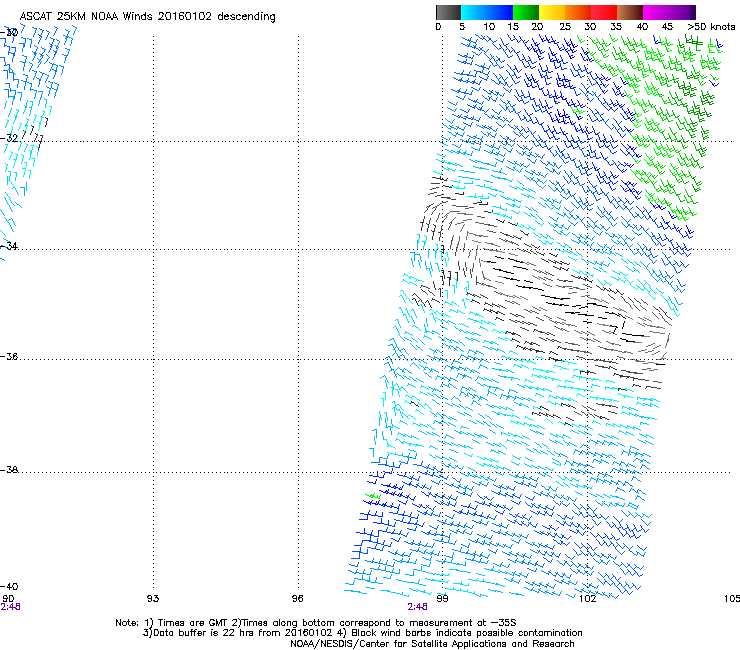Click the longitude label 93
The height and width of the screenshot is (650, 740).
[x=153, y=599]
